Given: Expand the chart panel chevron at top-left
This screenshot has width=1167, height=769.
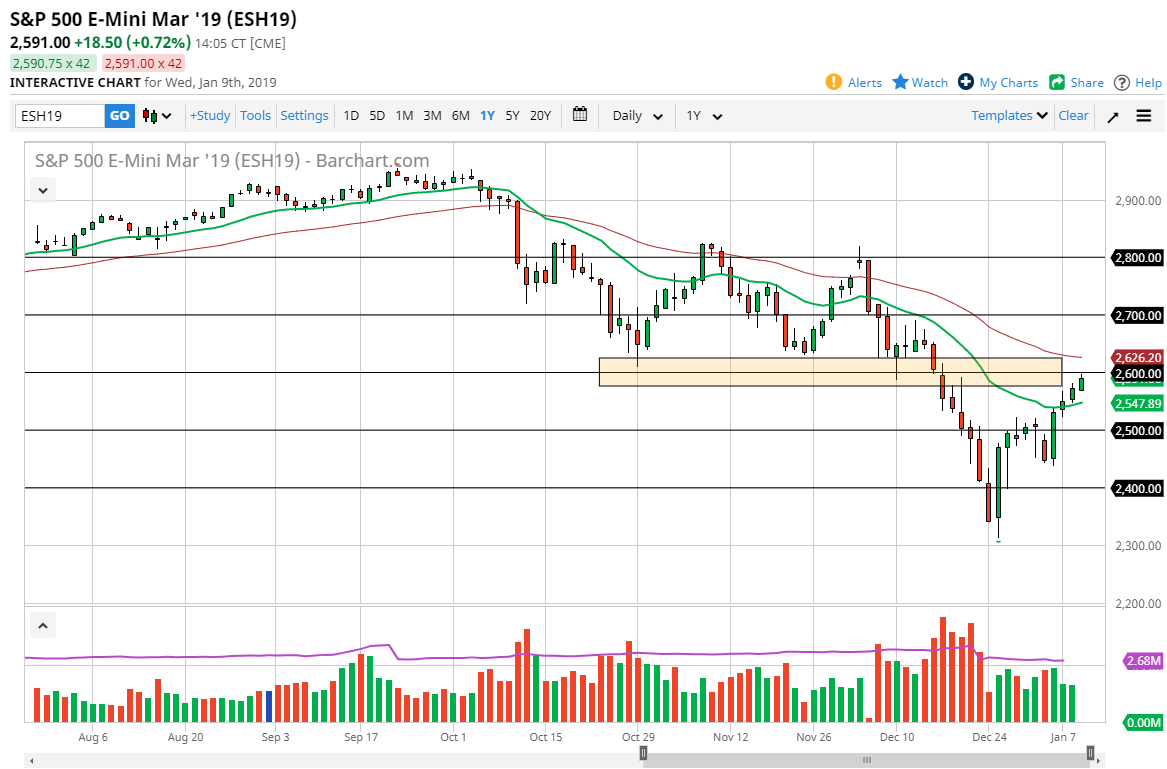Looking at the screenshot, I should 42,189.
